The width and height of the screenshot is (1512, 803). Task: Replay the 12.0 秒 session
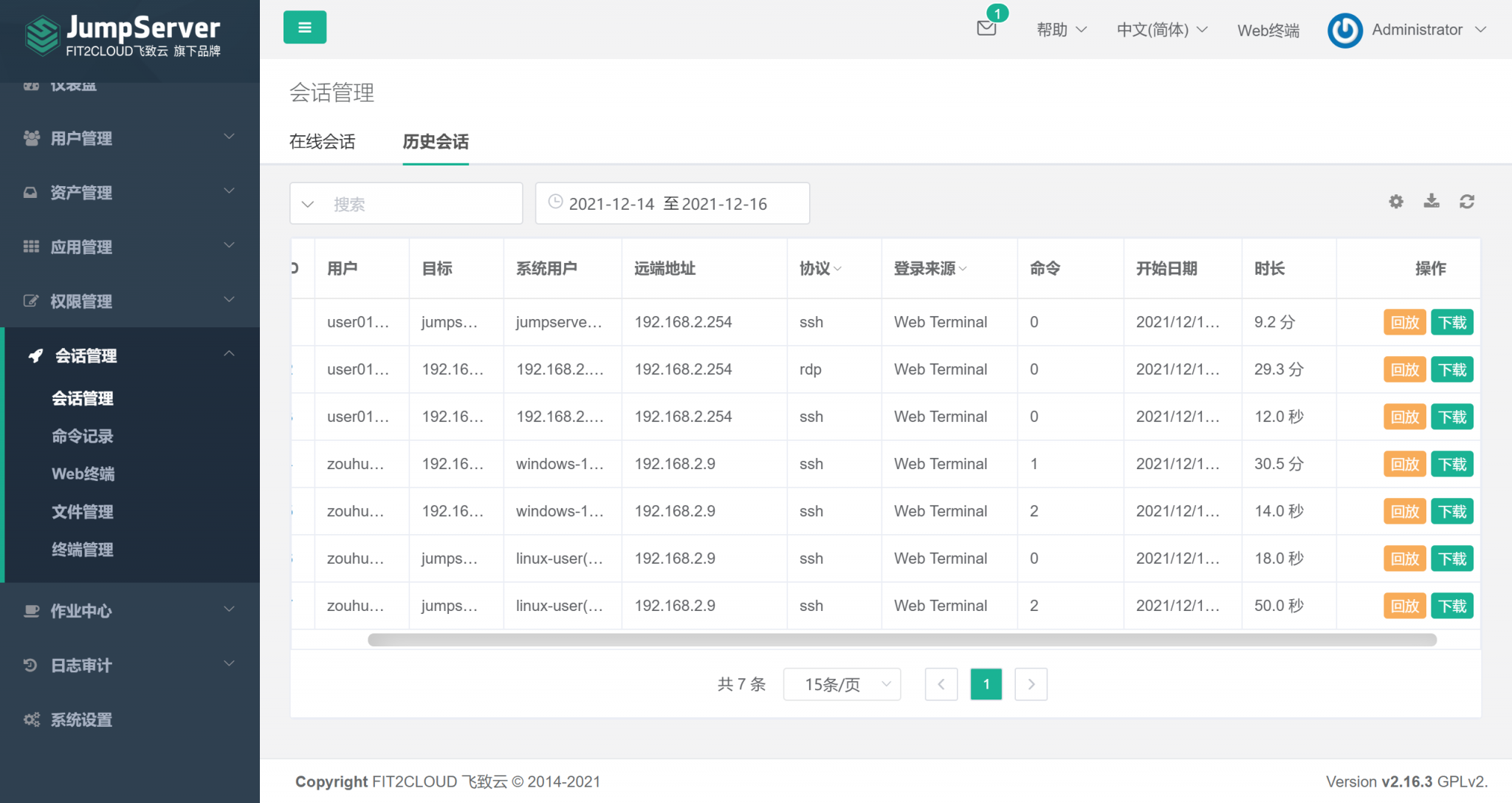click(1405, 417)
